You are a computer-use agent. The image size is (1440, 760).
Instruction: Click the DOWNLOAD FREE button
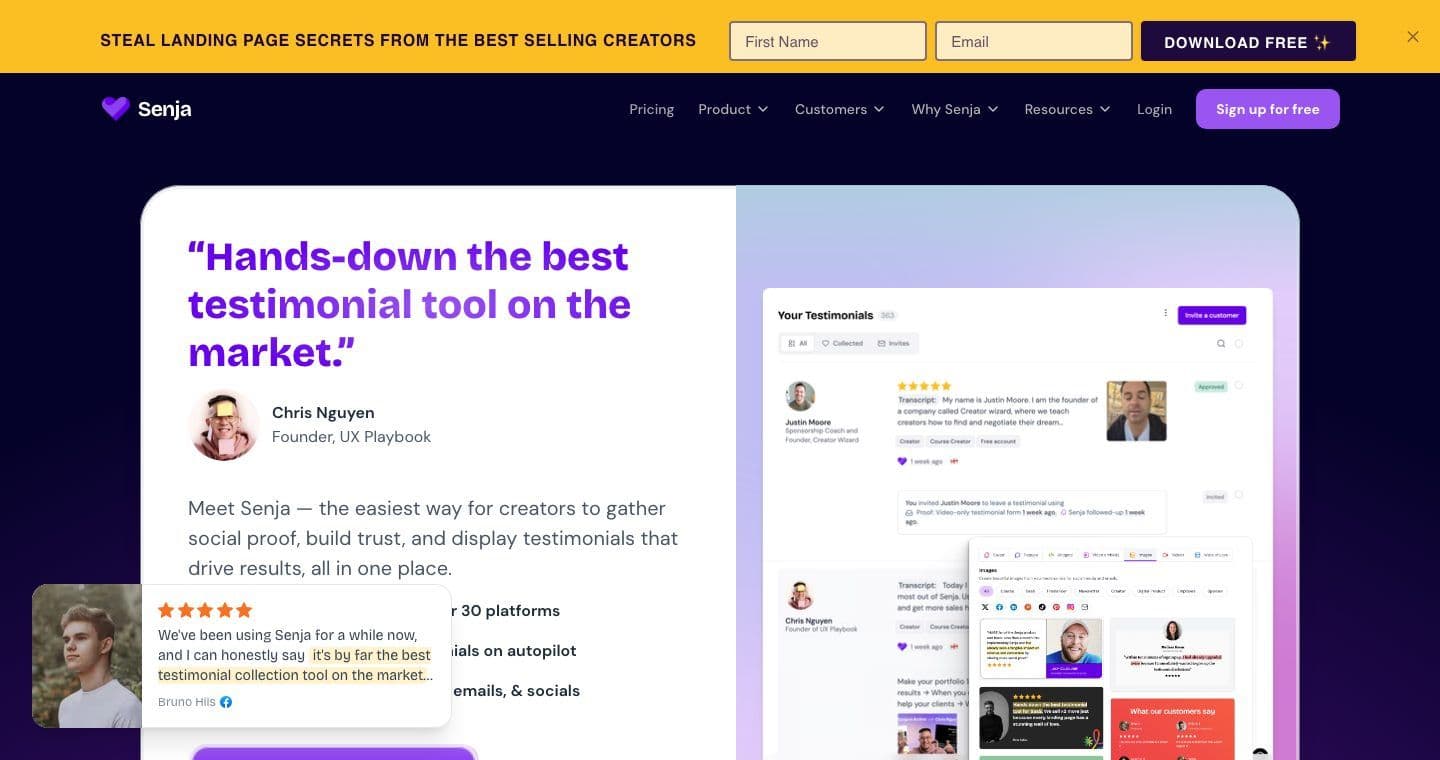(1248, 41)
